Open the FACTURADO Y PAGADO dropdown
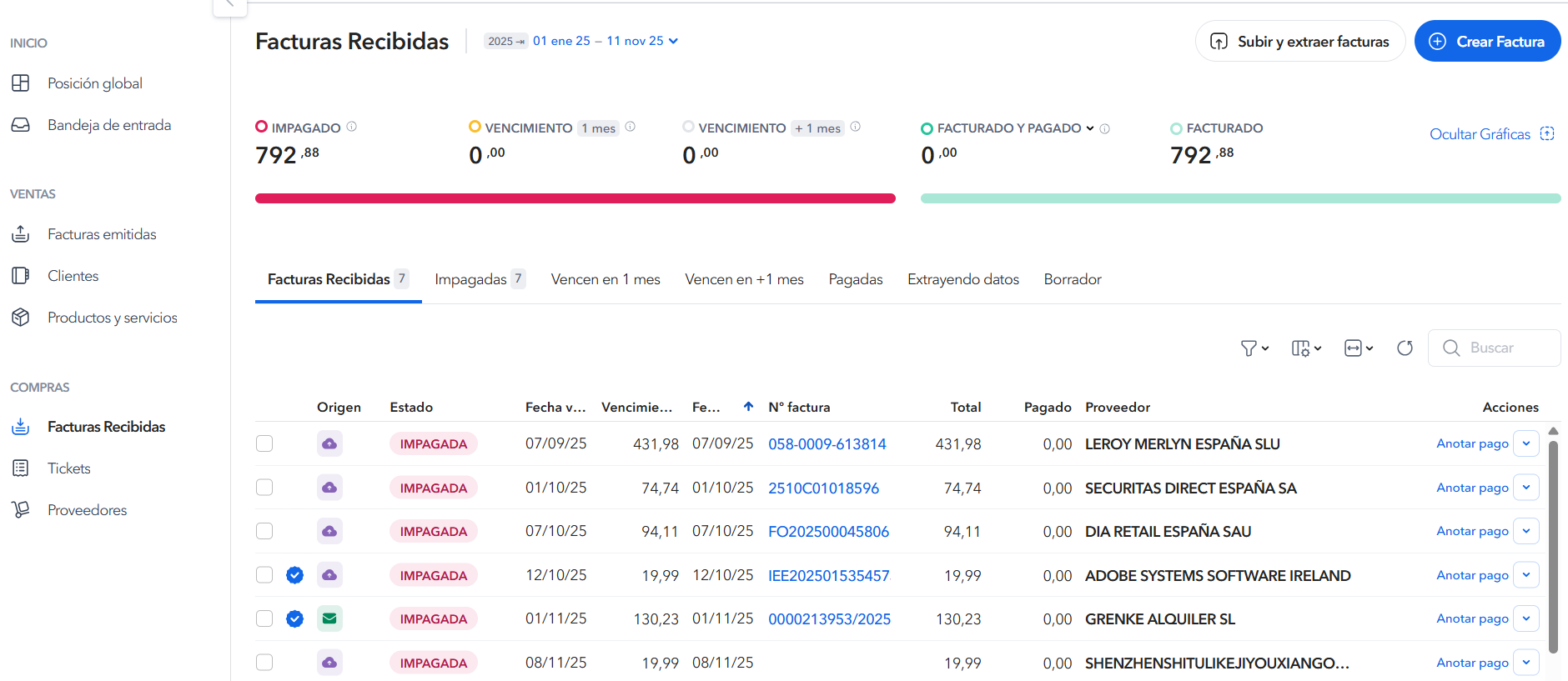The image size is (1568, 681). click(x=1089, y=128)
